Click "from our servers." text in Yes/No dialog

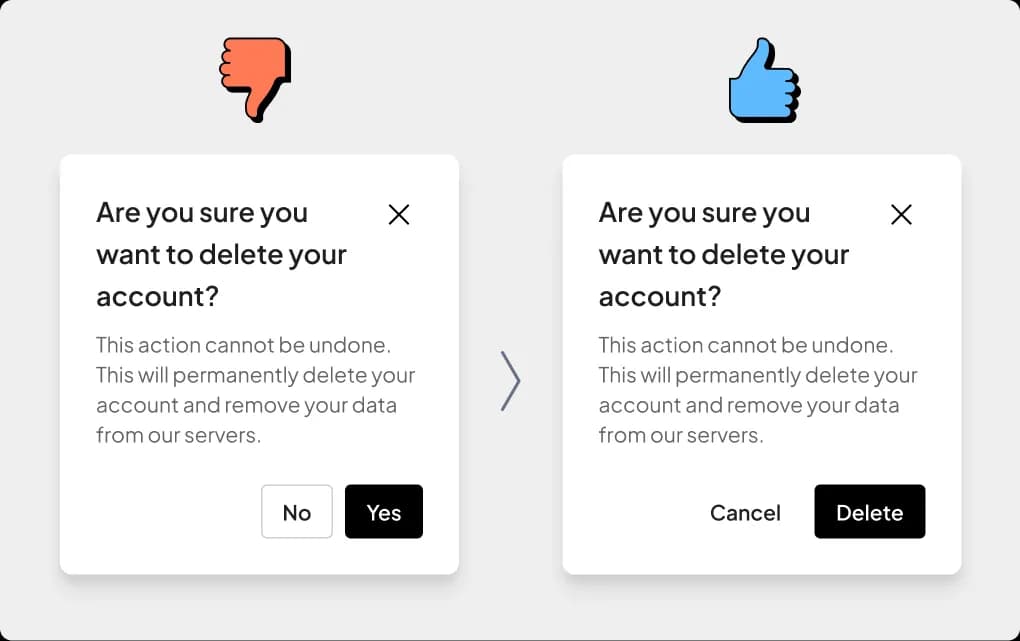[x=178, y=435]
